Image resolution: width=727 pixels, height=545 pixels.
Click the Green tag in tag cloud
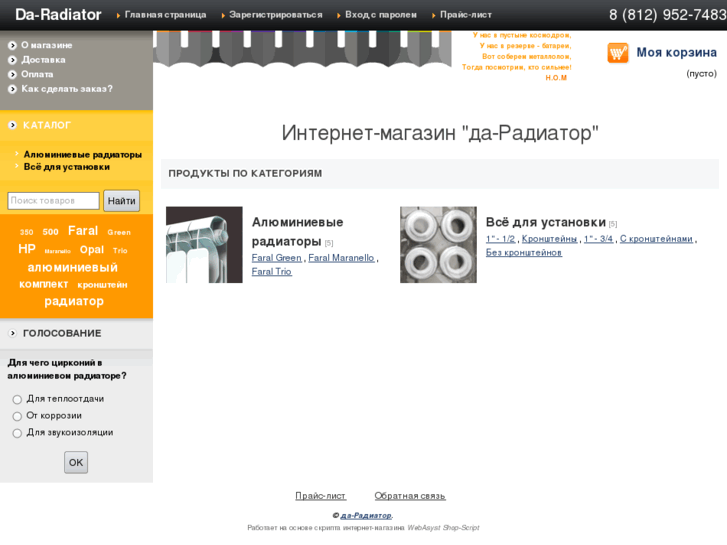pos(119,232)
